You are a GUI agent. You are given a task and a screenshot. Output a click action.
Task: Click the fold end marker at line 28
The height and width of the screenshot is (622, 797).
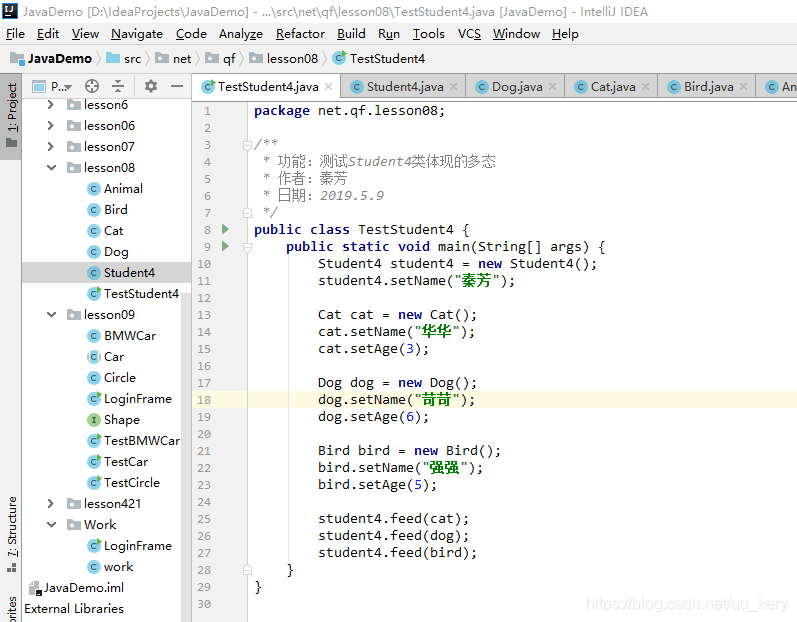[x=247, y=570]
